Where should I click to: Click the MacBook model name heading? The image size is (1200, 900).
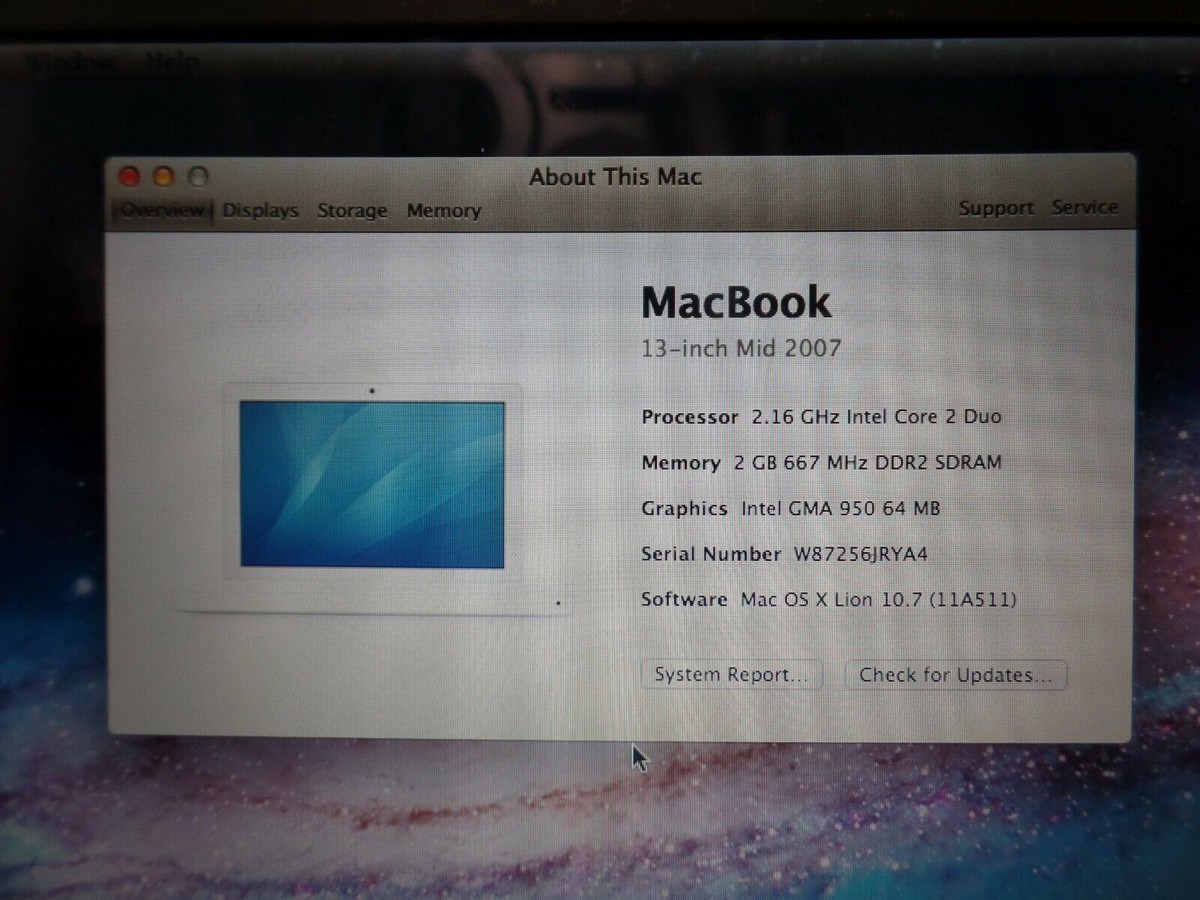pyautogui.click(x=736, y=303)
